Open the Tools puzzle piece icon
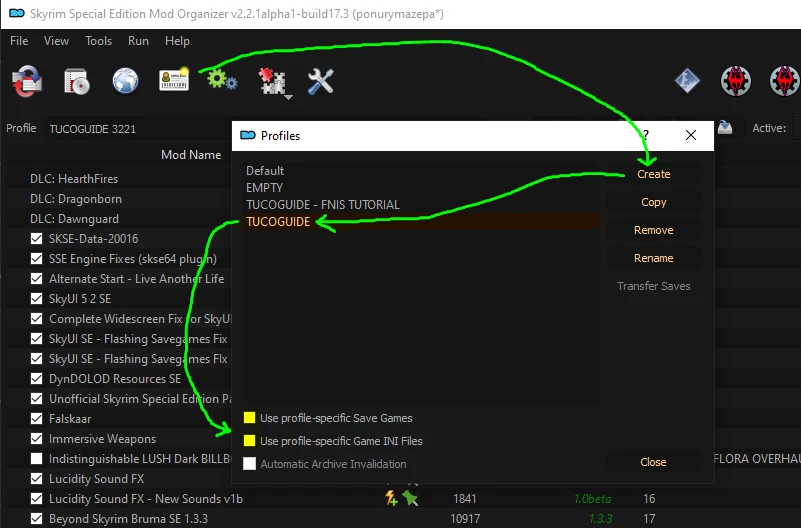Viewport: 801px width, 528px height. [x=272, y=81]
